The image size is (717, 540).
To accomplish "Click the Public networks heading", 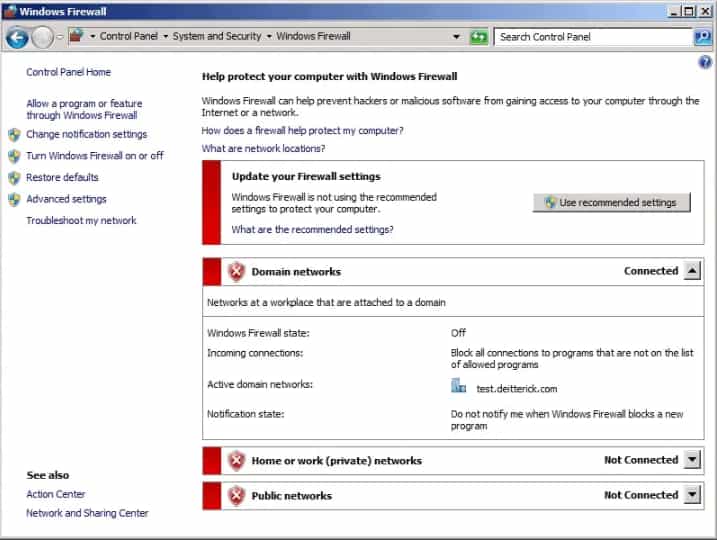I will [x=292, y=496].
